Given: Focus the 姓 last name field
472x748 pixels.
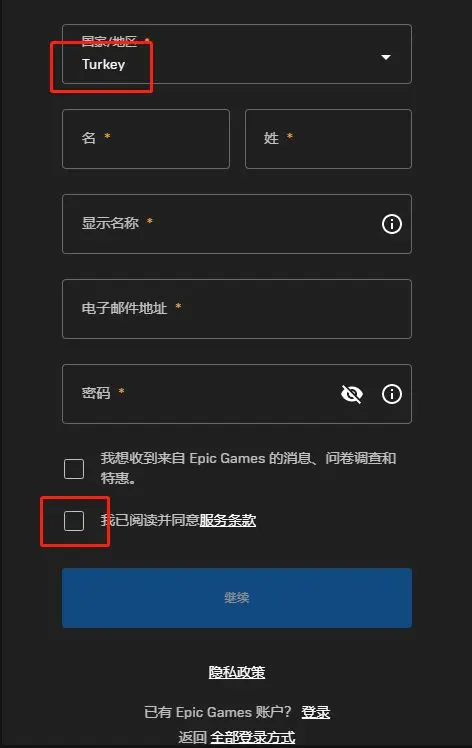Looking at the screenshot, I should click(328, 139).
